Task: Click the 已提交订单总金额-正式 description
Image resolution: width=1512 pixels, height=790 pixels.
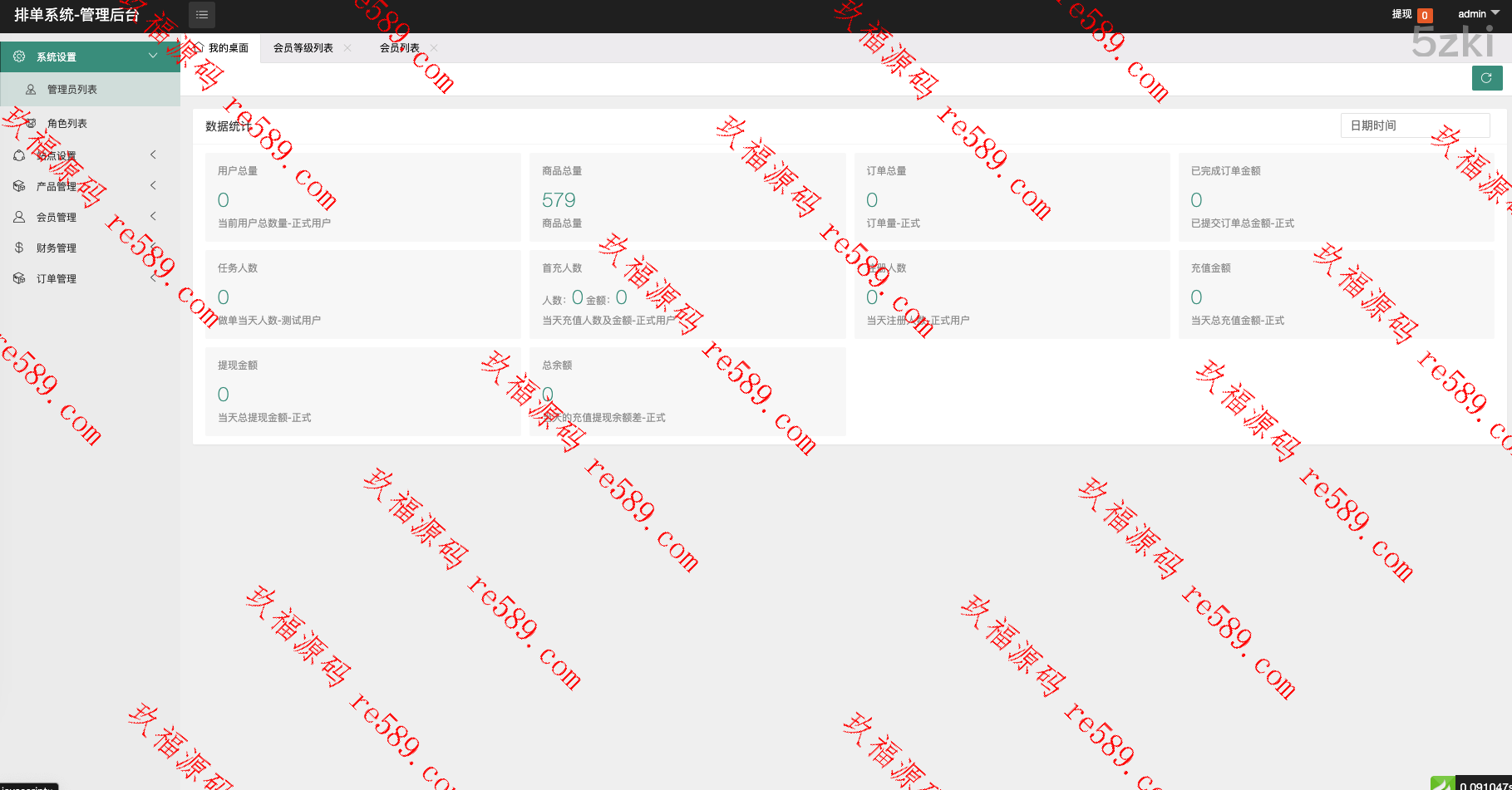Action: (x=1243, y=223)
